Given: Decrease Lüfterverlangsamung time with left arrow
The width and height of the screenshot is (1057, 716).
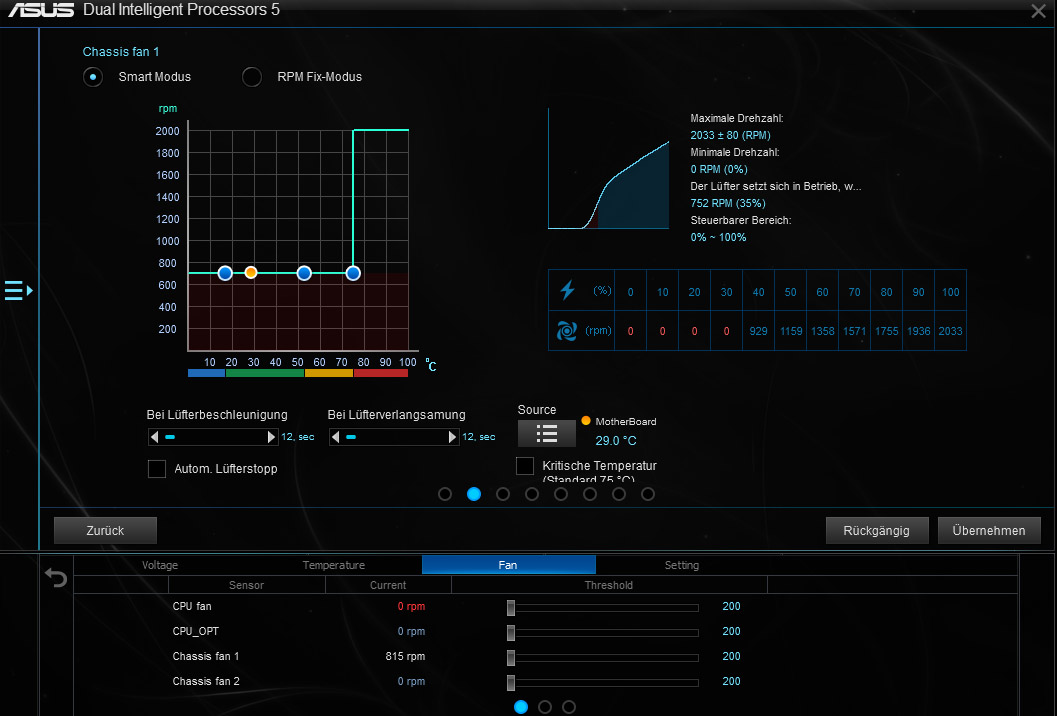Looking at the screenshot, I should (335, 437).
